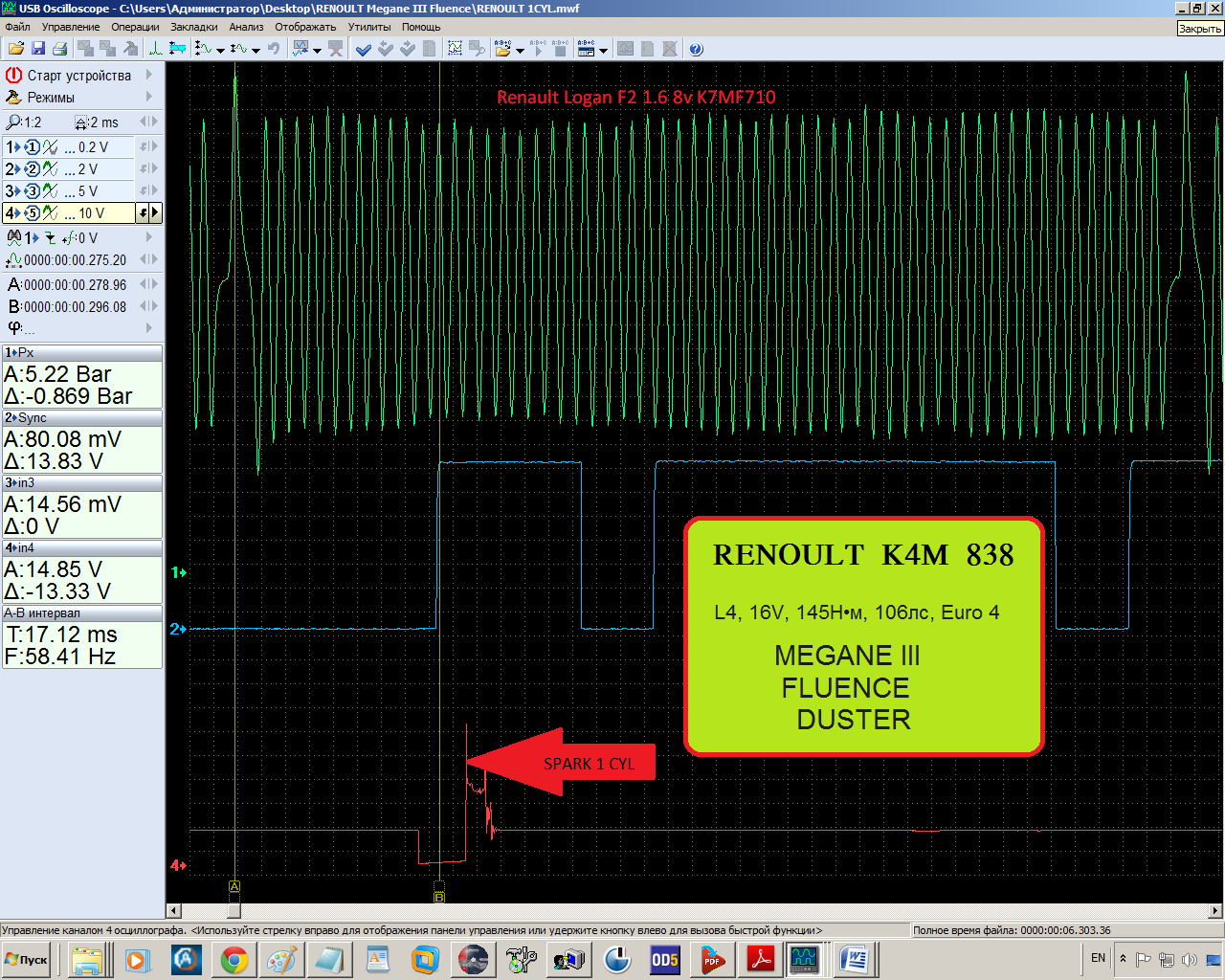Viewport: 1225px width, 980px height.
Task: Select cursor marker A below the graph
Action: [234, 887]
